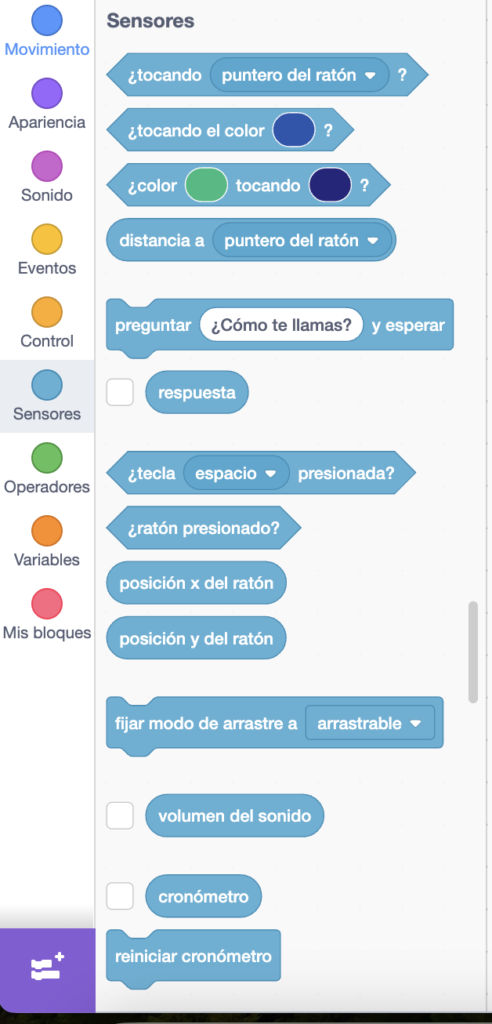
Task: Open the yellow Eventos category circle
Action: click(47, 239)
